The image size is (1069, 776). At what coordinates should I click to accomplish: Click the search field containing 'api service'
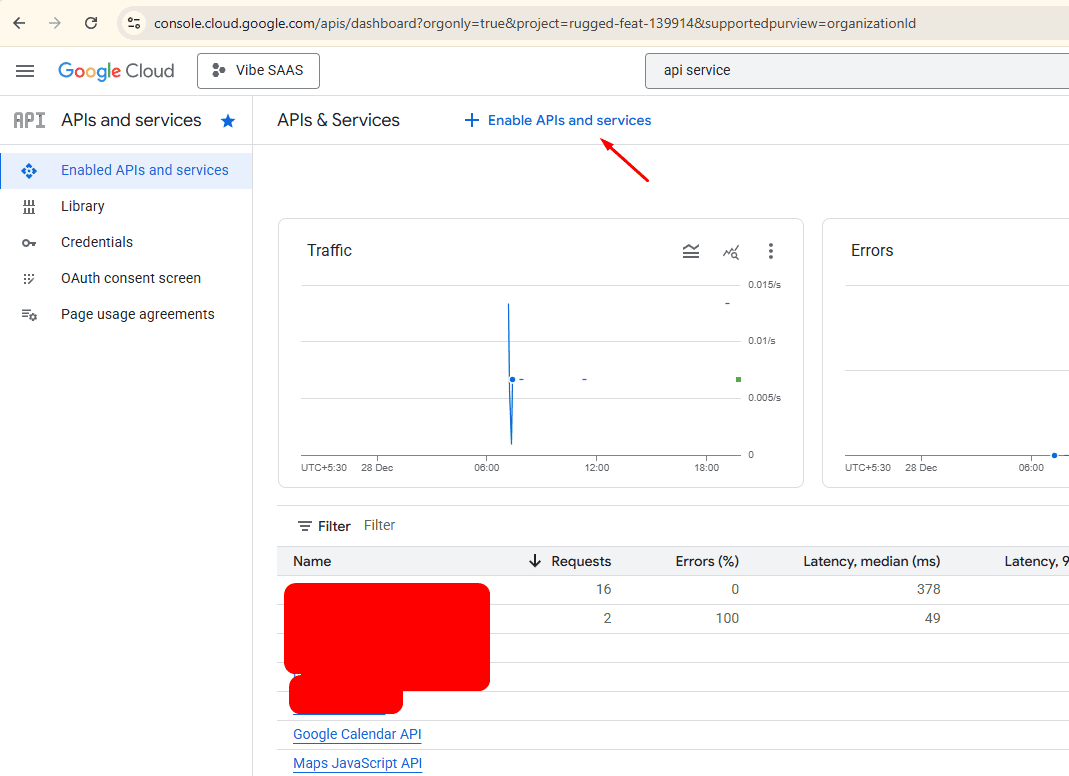[857, 71]
